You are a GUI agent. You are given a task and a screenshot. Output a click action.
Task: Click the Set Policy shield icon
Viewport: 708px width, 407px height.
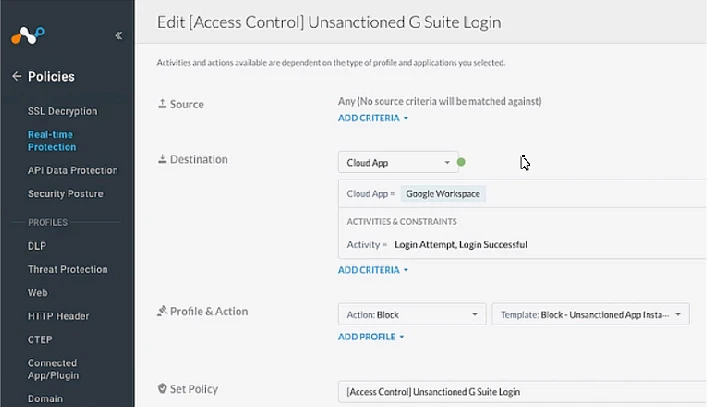(162, 388)
